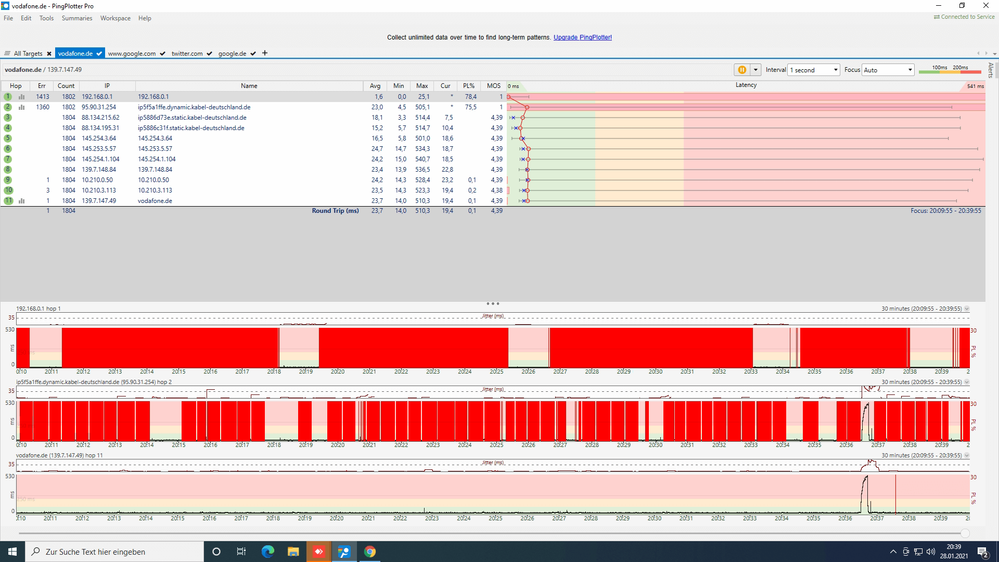Follow the Upgrade PingPlotter! link
This screenshot has width=999, height=562.
click(x=582, y=38)
